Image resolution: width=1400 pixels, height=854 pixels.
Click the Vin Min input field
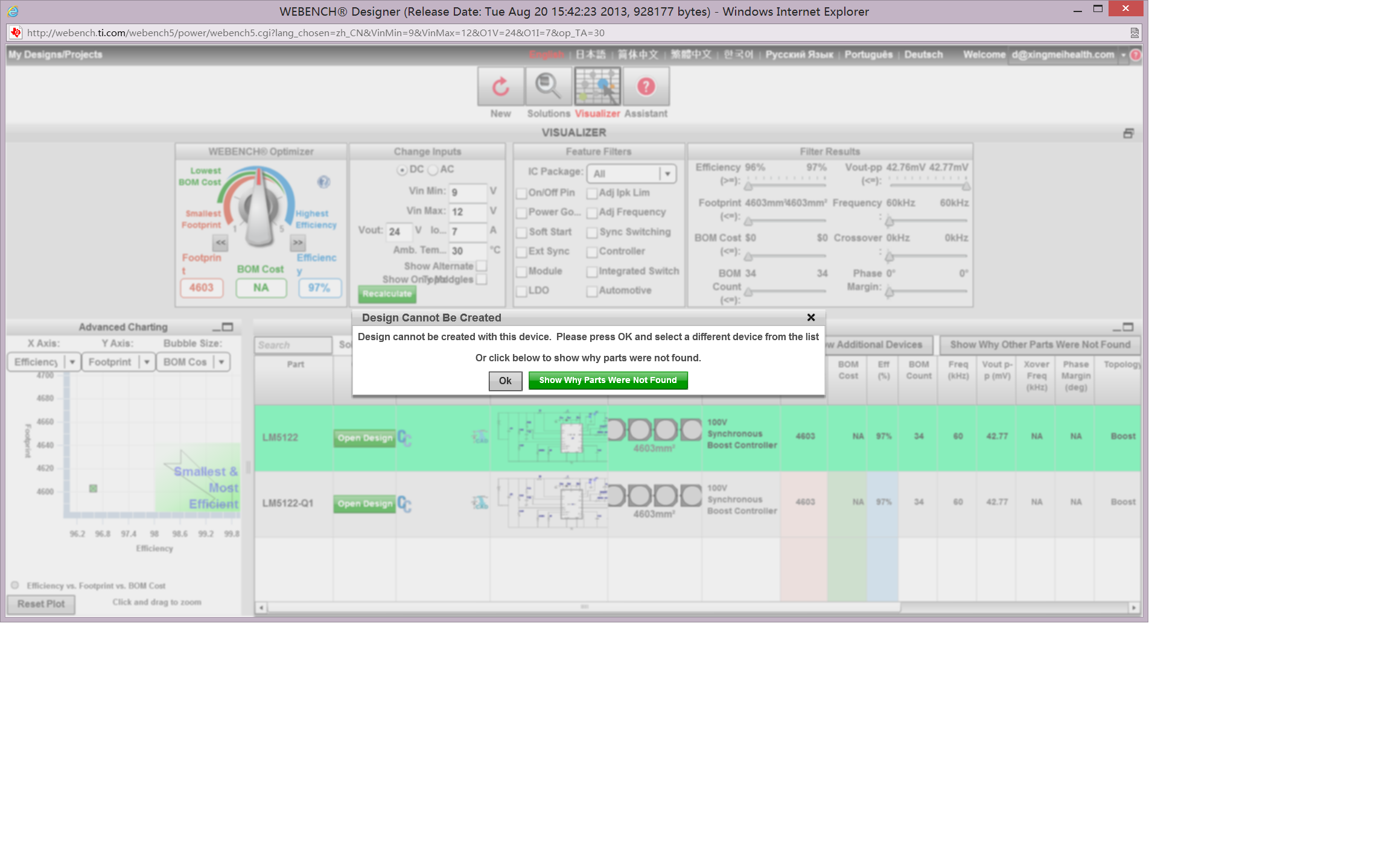click(x=468, y=192)
